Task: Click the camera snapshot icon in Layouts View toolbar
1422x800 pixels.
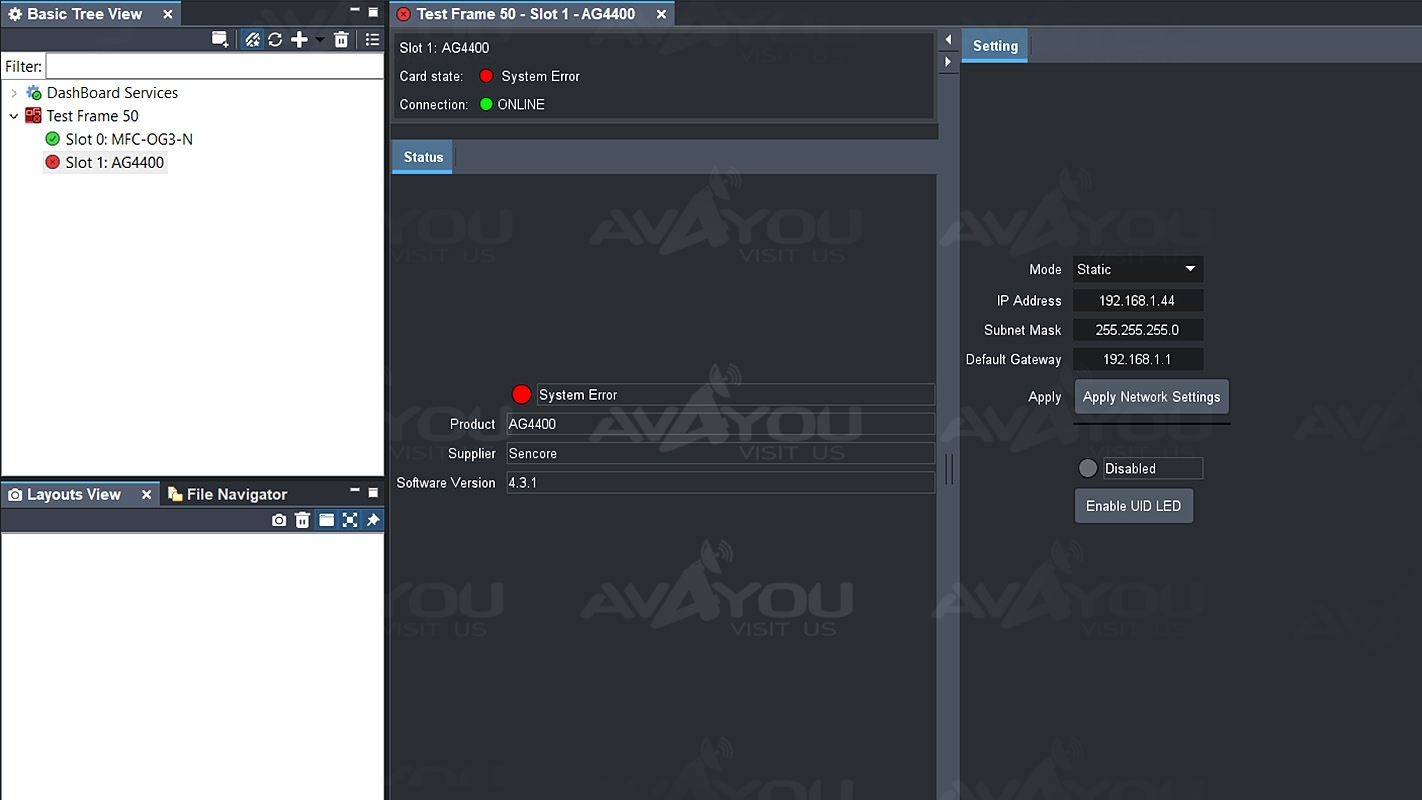Action: 279,520
